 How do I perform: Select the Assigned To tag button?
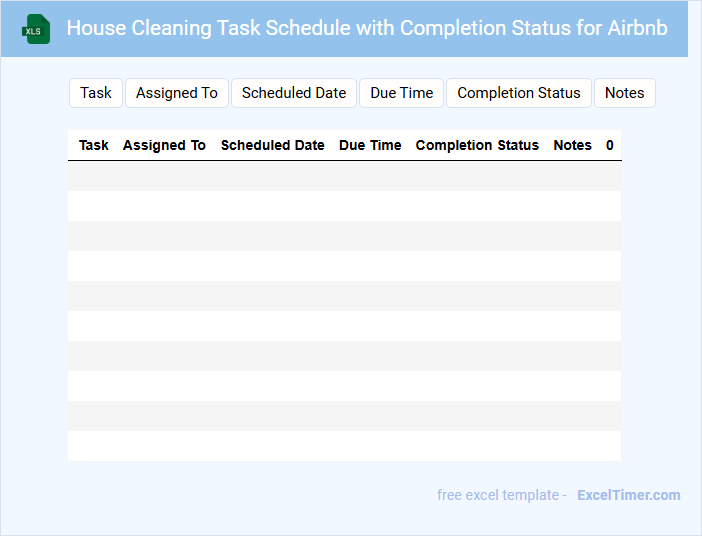click(177, 93)
